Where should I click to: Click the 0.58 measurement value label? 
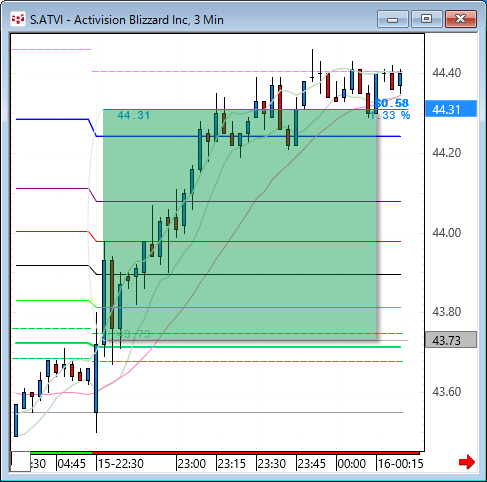[392, 103]
